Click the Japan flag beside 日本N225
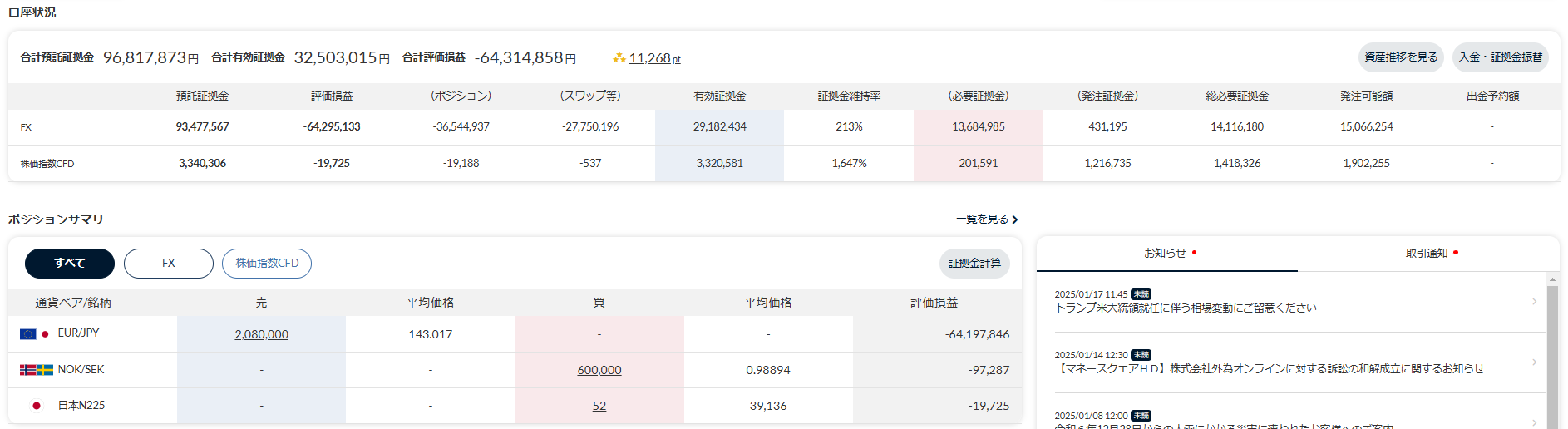Image resolution: width=1568 pixels, height=429 pixels. (37, 406)
